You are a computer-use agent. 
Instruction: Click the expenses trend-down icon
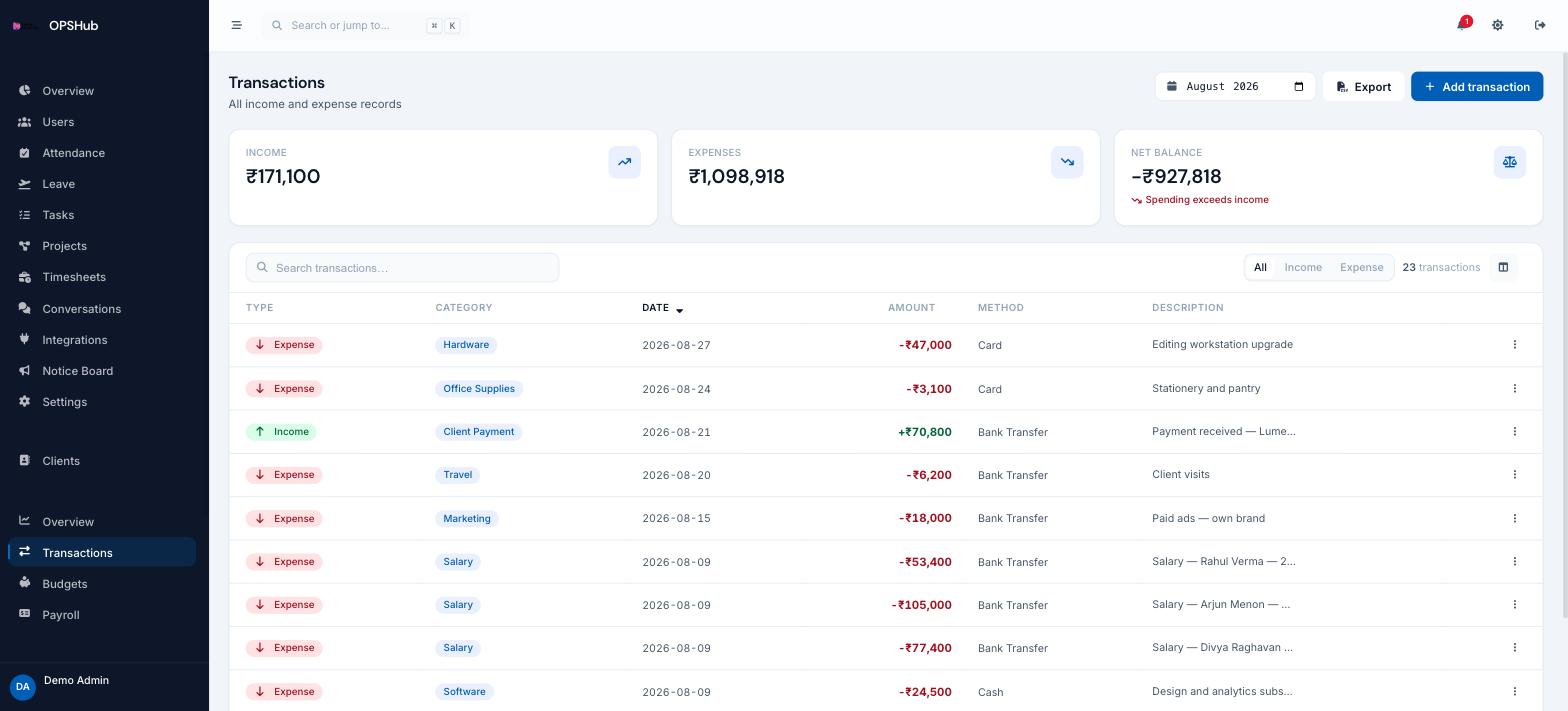click(x=1067, y=162)
